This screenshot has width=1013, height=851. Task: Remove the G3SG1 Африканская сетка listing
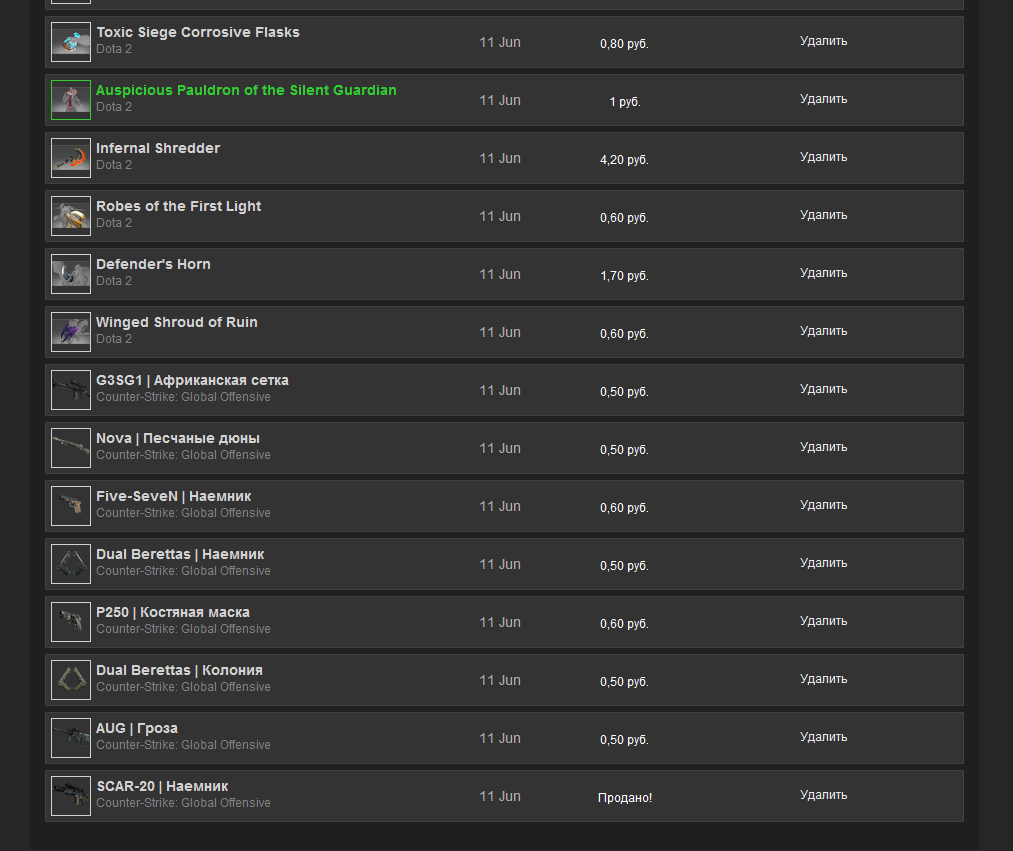click(823, 390)
